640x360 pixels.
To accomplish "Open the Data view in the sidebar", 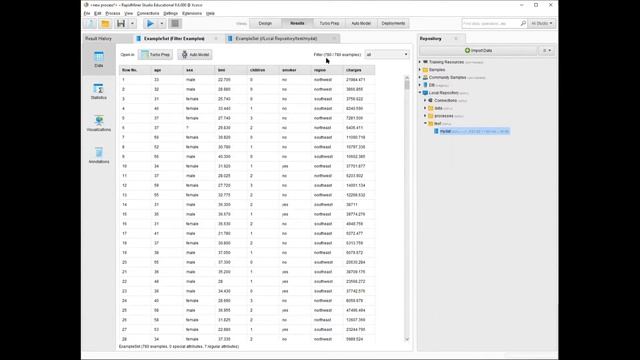I will point(99,59).
